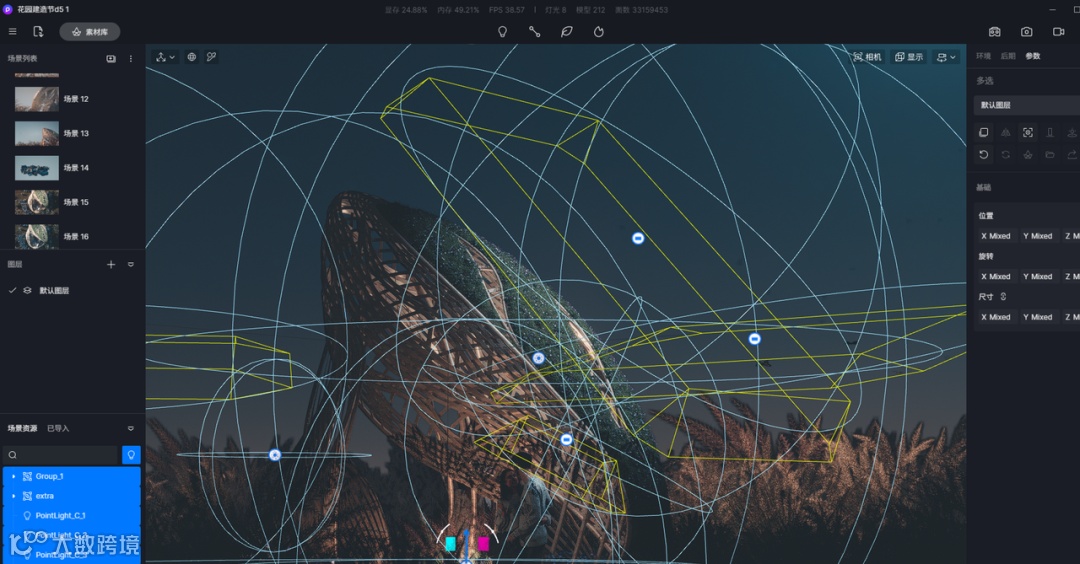Add a new scene in scene list
This screenshot has height=564, width=1080.
111,59
